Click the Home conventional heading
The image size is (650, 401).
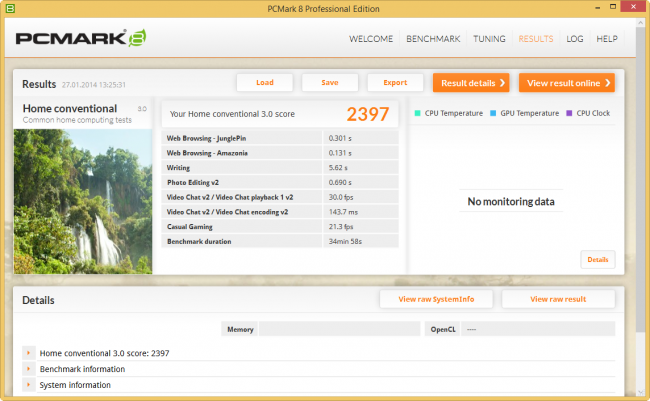click(70, 108)
